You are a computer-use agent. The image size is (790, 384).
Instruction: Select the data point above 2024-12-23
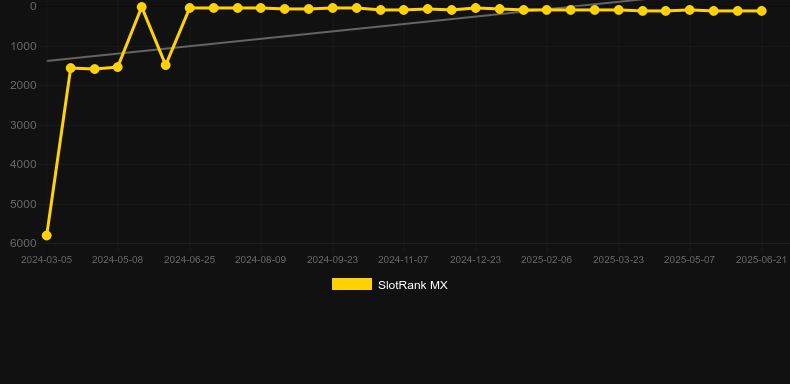coord(475,8)
